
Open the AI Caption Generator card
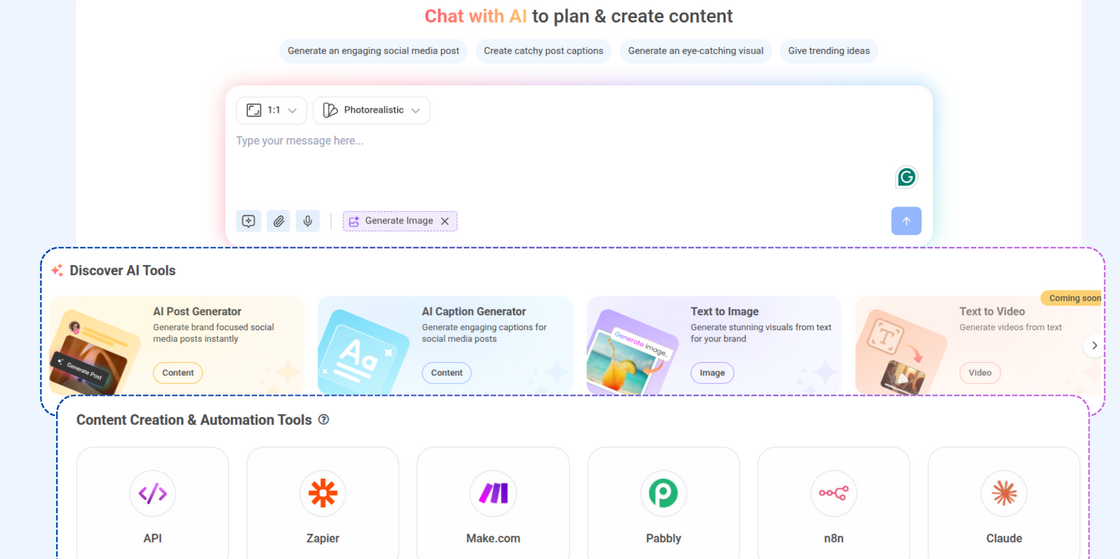coord(445,345)
